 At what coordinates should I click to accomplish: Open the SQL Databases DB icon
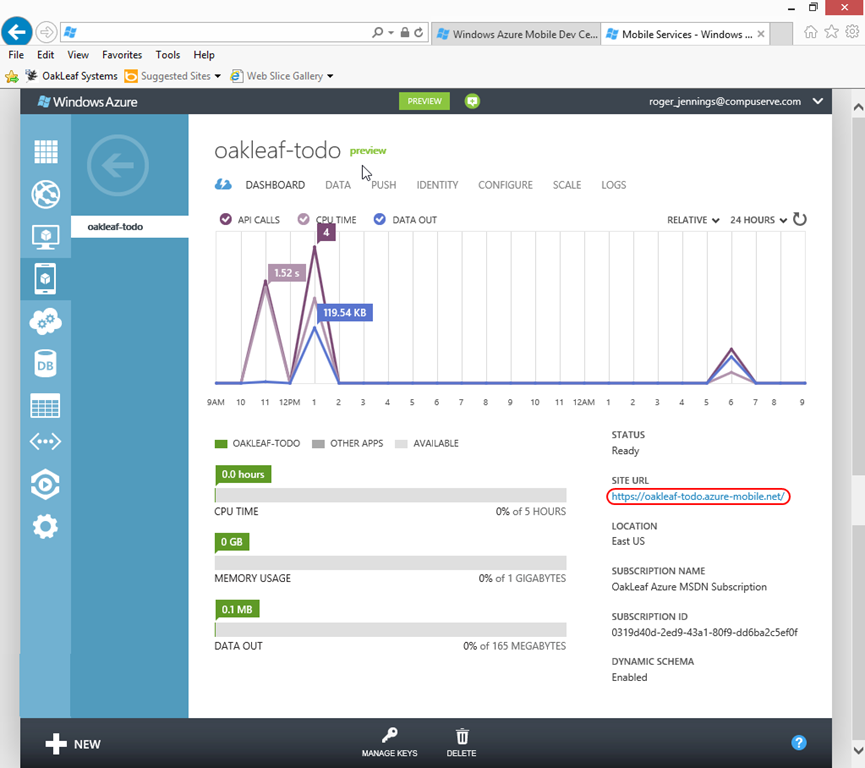(x=45, y=364)
